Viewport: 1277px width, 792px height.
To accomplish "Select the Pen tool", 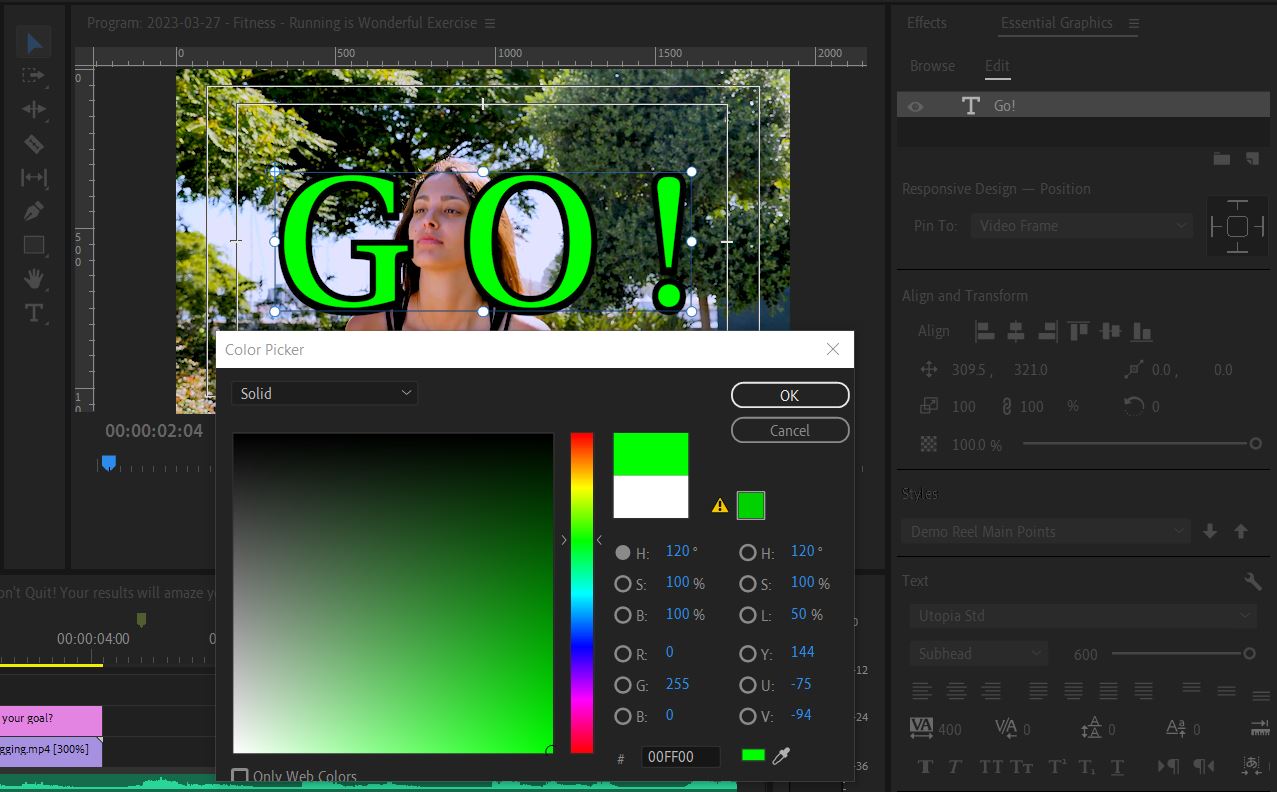I will [34, 212].
